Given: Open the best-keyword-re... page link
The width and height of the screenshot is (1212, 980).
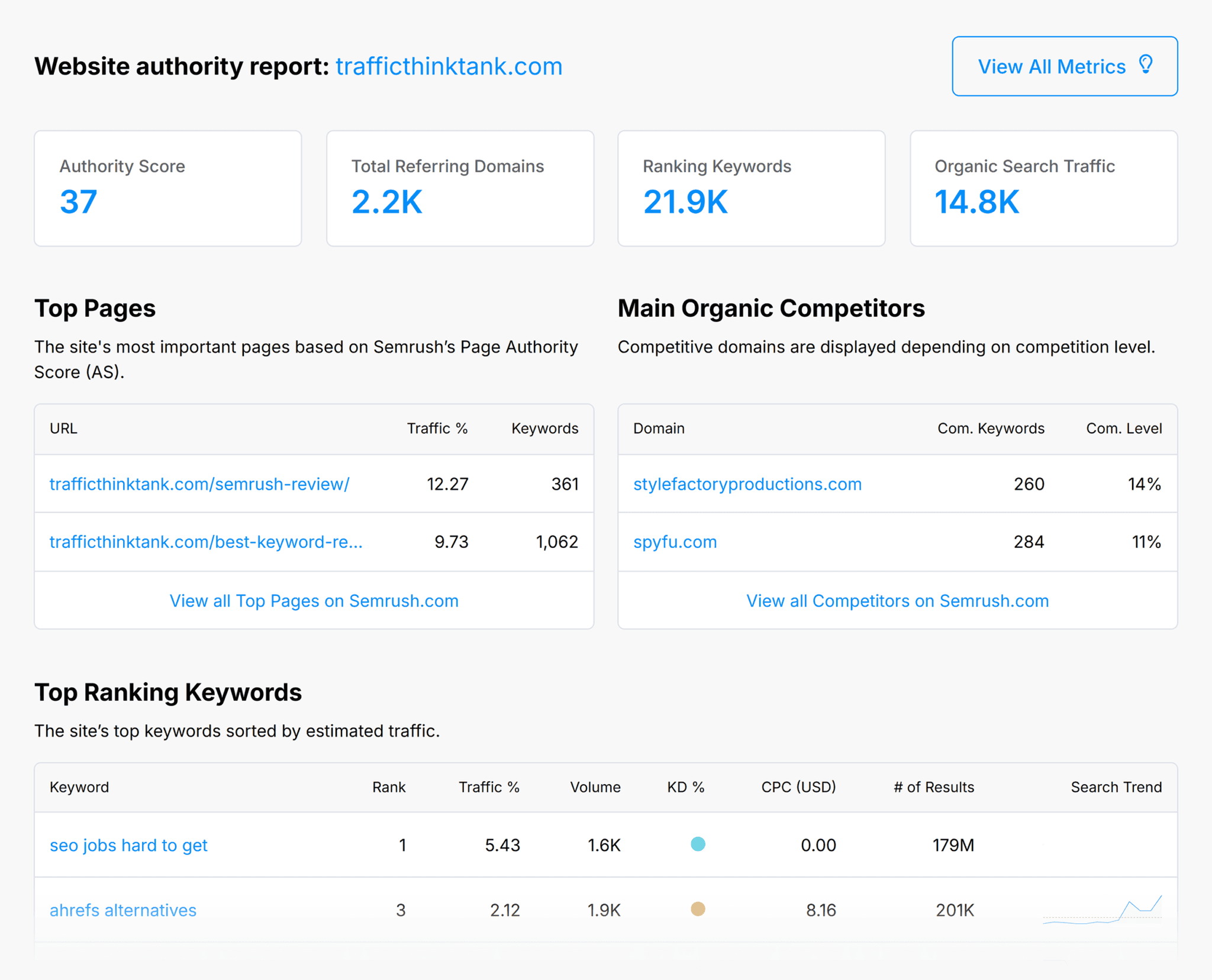Looking at the screenshot, I should coord(205,541).
